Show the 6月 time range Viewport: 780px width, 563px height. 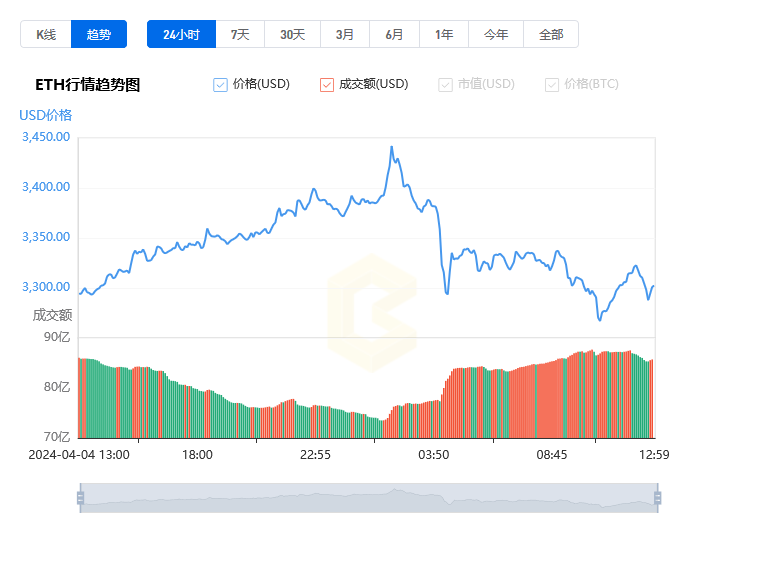coord(394,34)
